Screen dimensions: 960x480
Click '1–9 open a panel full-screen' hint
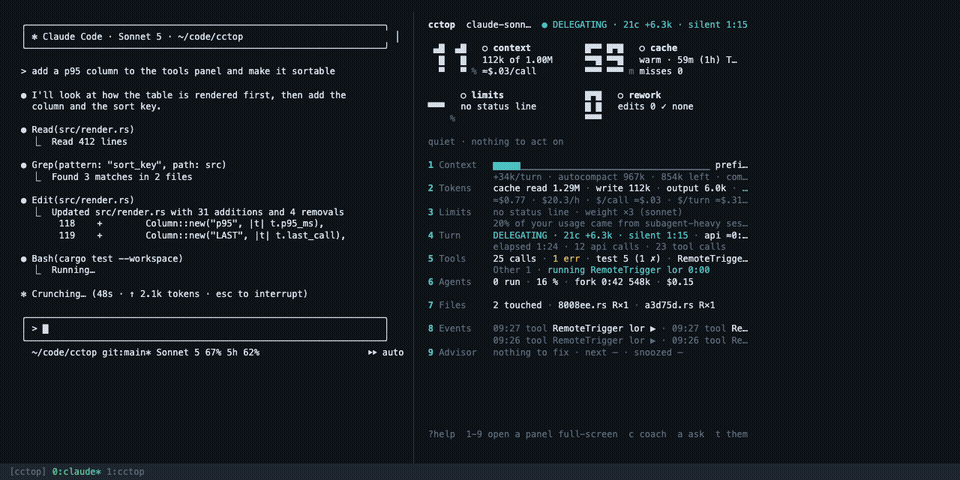(x=542, y=434)
